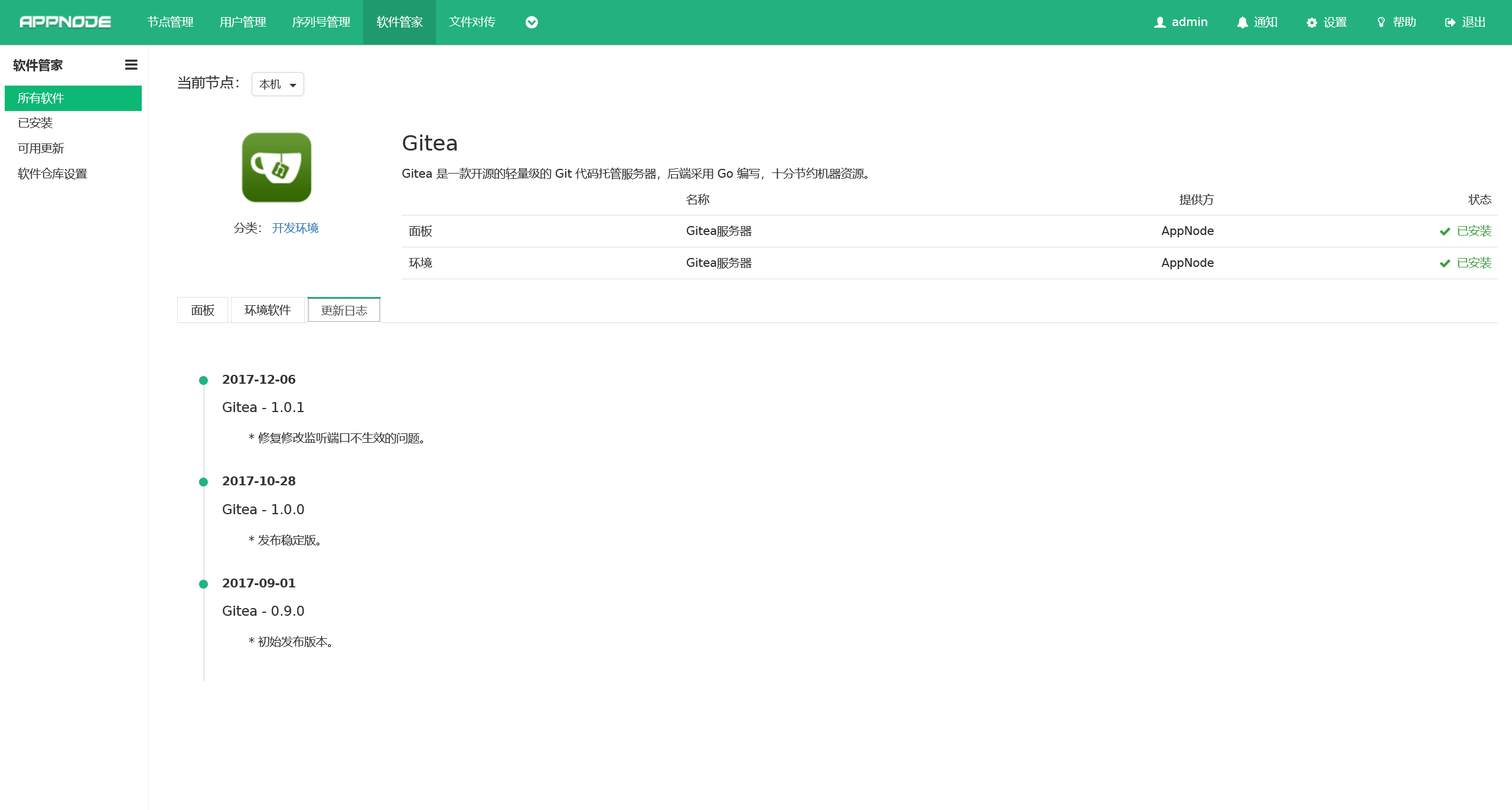This screenshot has height=810, width=1512.
Task: Click AppNode provider in the 面板 row
Action: click(x=1187, y=231)
